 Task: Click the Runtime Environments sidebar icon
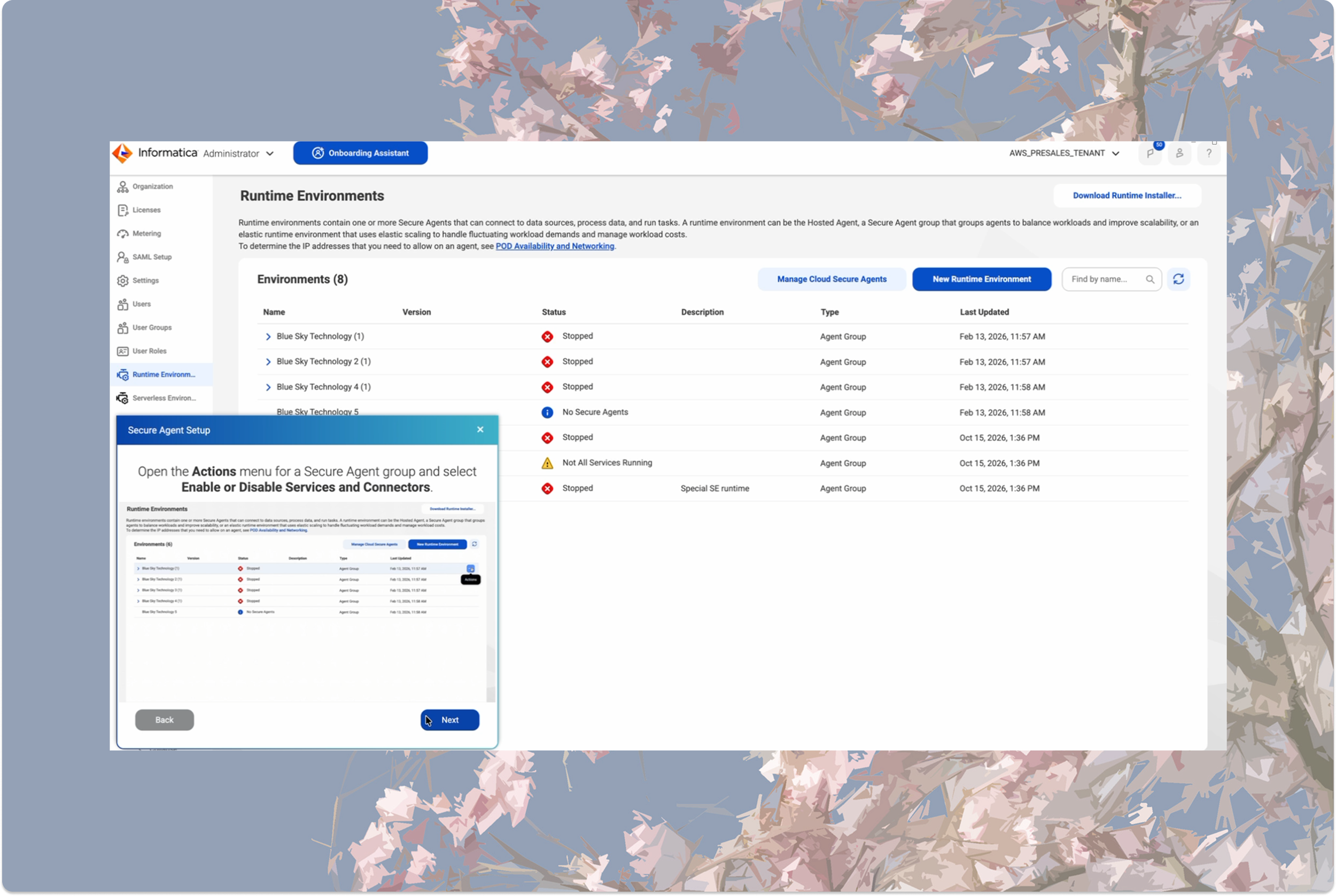click(x=122, y=375)
